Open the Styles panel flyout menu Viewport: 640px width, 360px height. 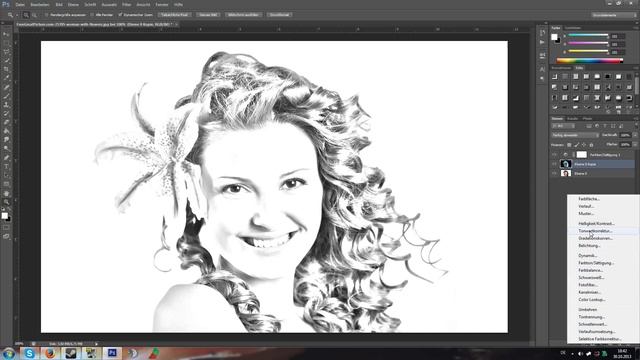636,68
